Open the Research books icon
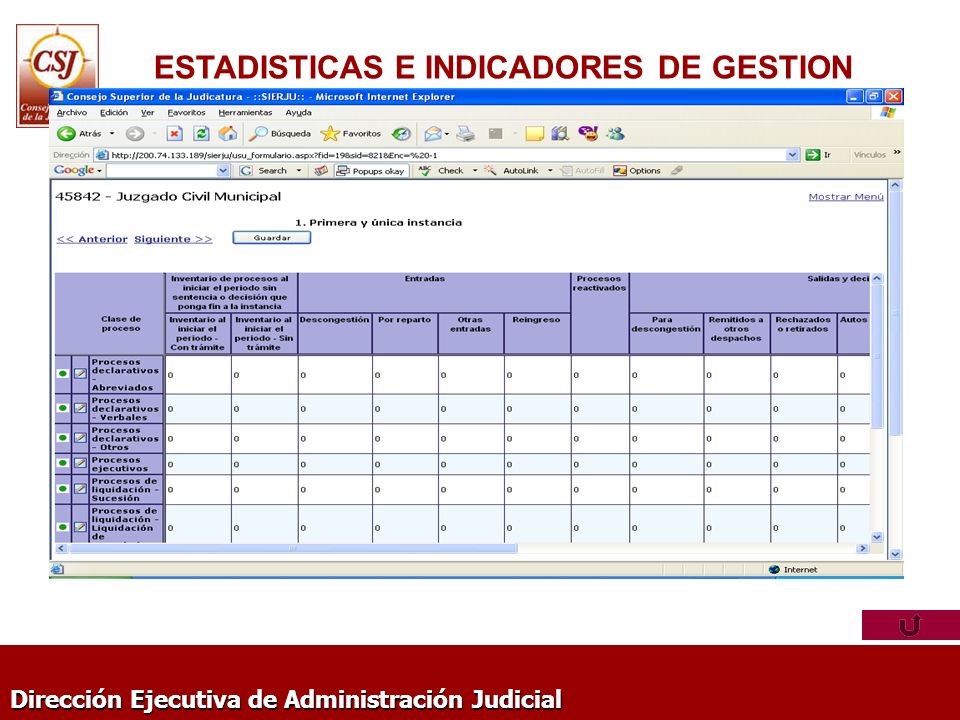 560,133
